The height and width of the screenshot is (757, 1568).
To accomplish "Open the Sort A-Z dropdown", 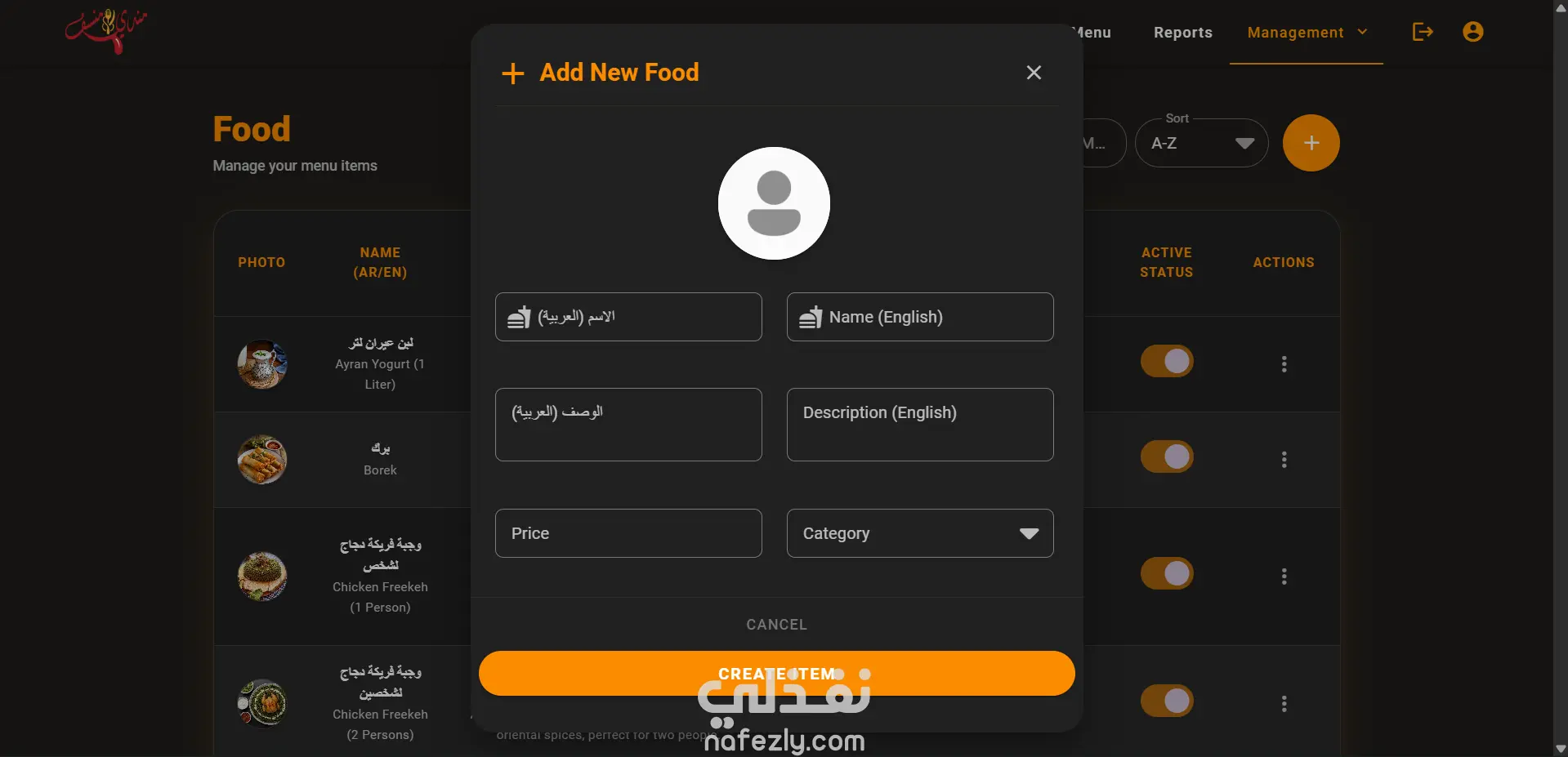I will pyautogui.click(x=1201, y=143).
